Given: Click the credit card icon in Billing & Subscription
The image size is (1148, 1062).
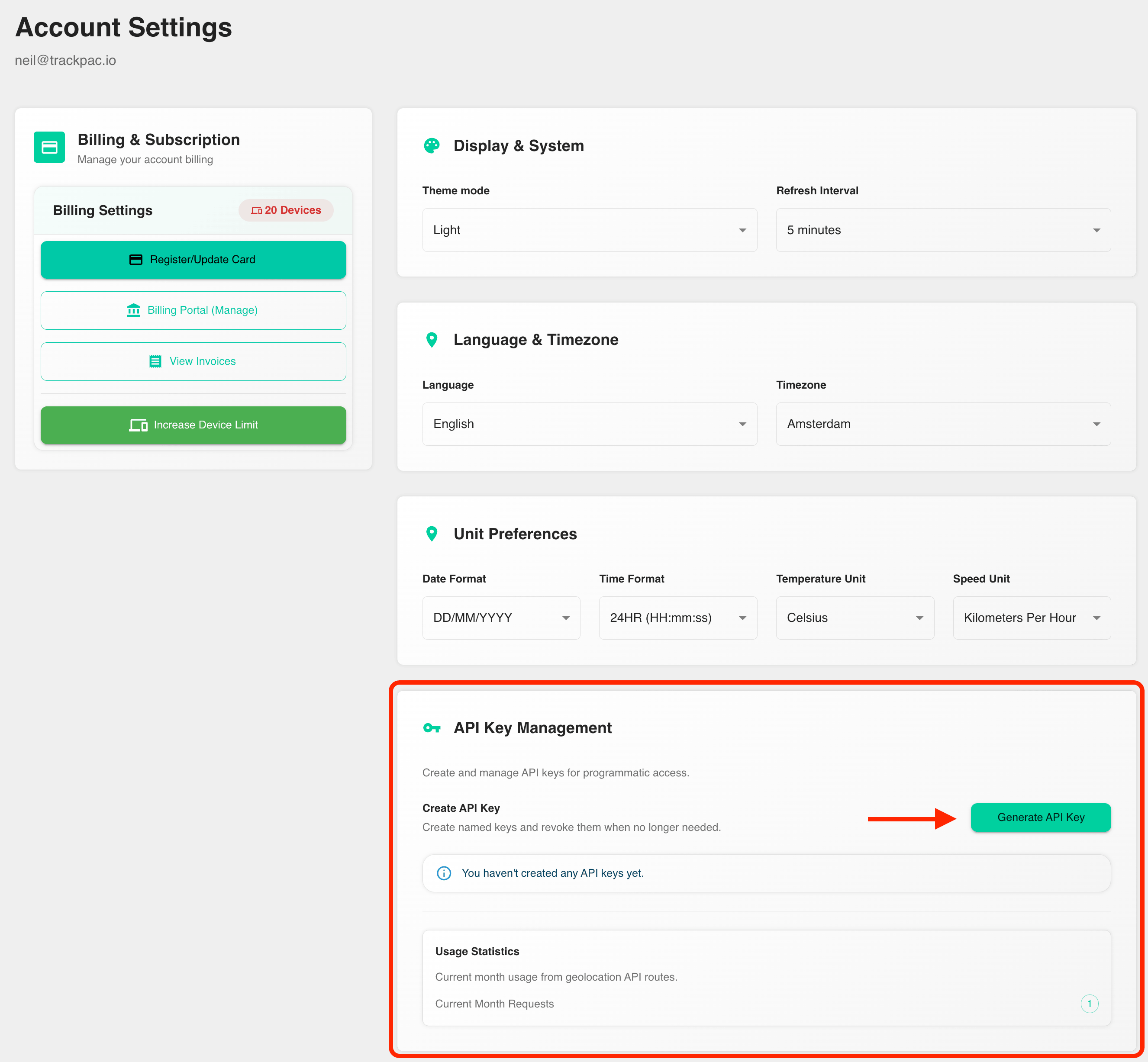Looking at the screenshot, I should 49,148.
